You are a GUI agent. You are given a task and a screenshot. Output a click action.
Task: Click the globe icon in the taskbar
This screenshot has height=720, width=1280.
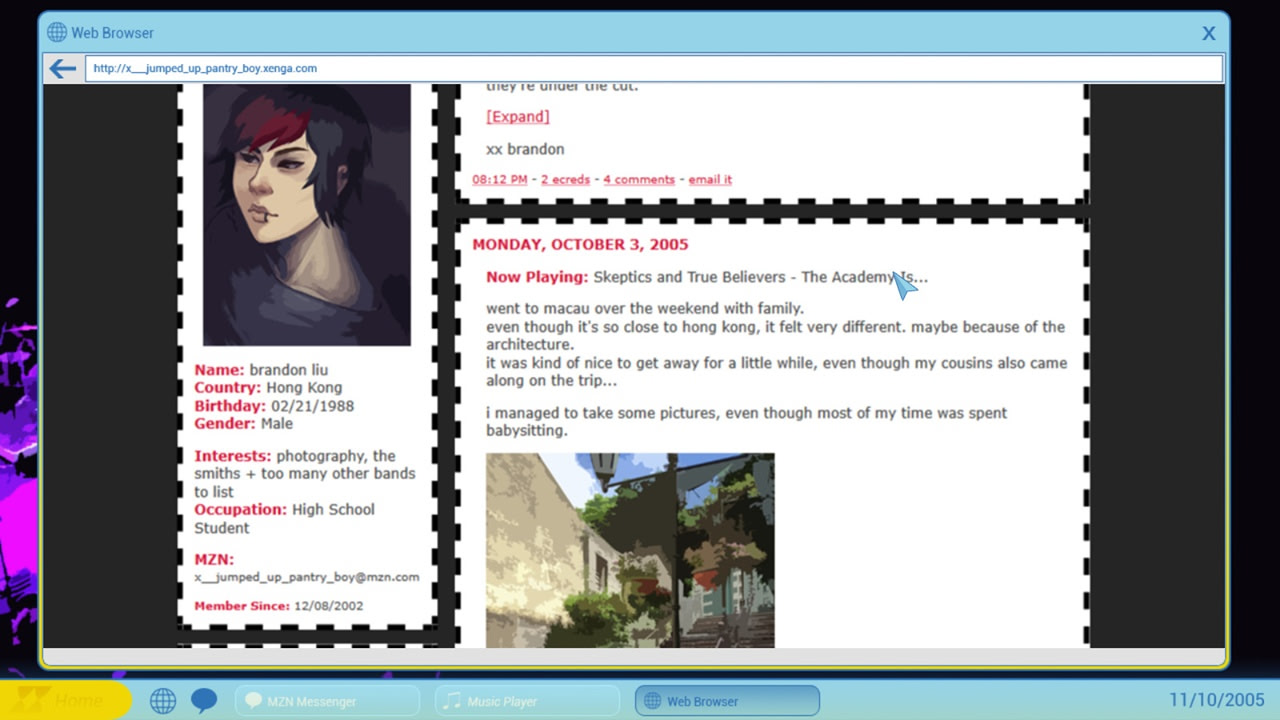[x=163, y=701]
